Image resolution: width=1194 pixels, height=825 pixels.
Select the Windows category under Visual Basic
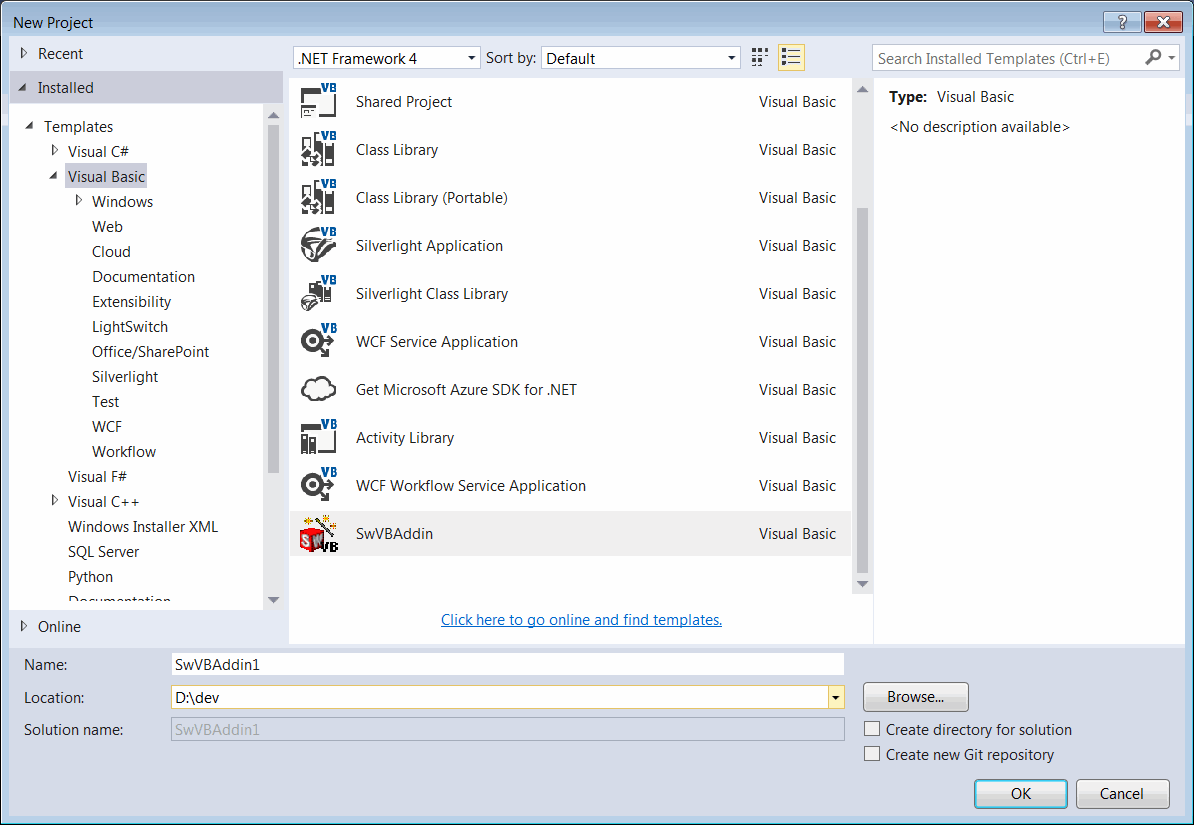click(122, 201)
